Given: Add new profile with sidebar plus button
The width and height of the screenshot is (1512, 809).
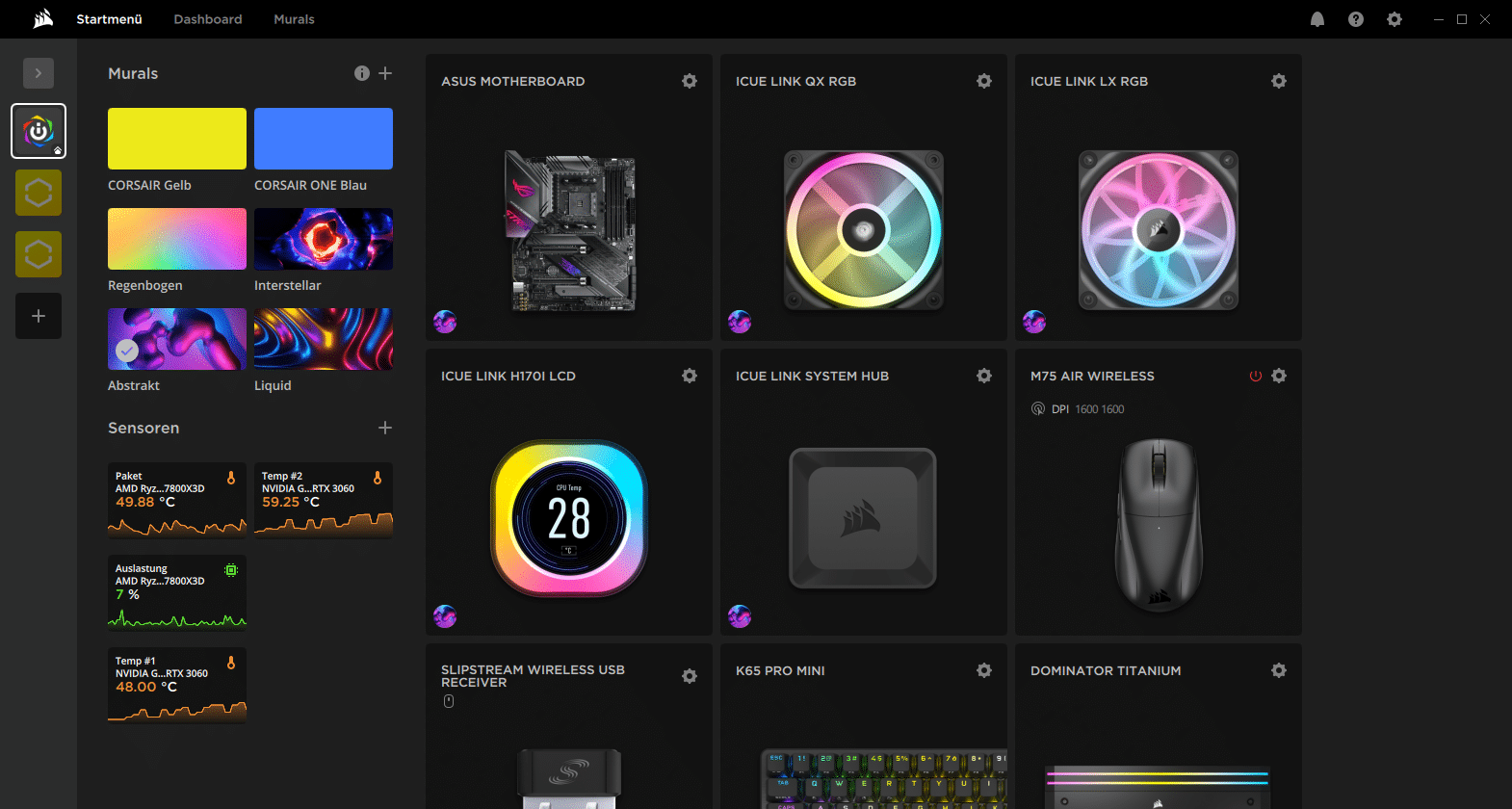Looking at the screenshot, I should 39,316.
